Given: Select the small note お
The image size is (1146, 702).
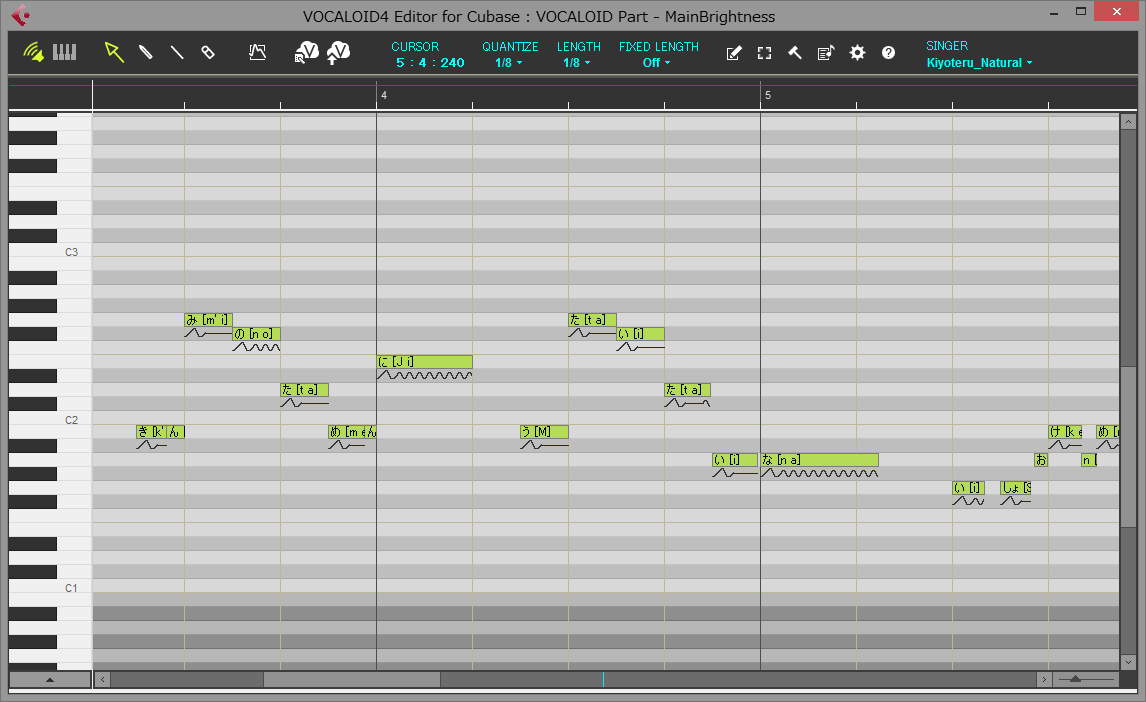Looking at the screenshot, I should (x=1041, y=459).
